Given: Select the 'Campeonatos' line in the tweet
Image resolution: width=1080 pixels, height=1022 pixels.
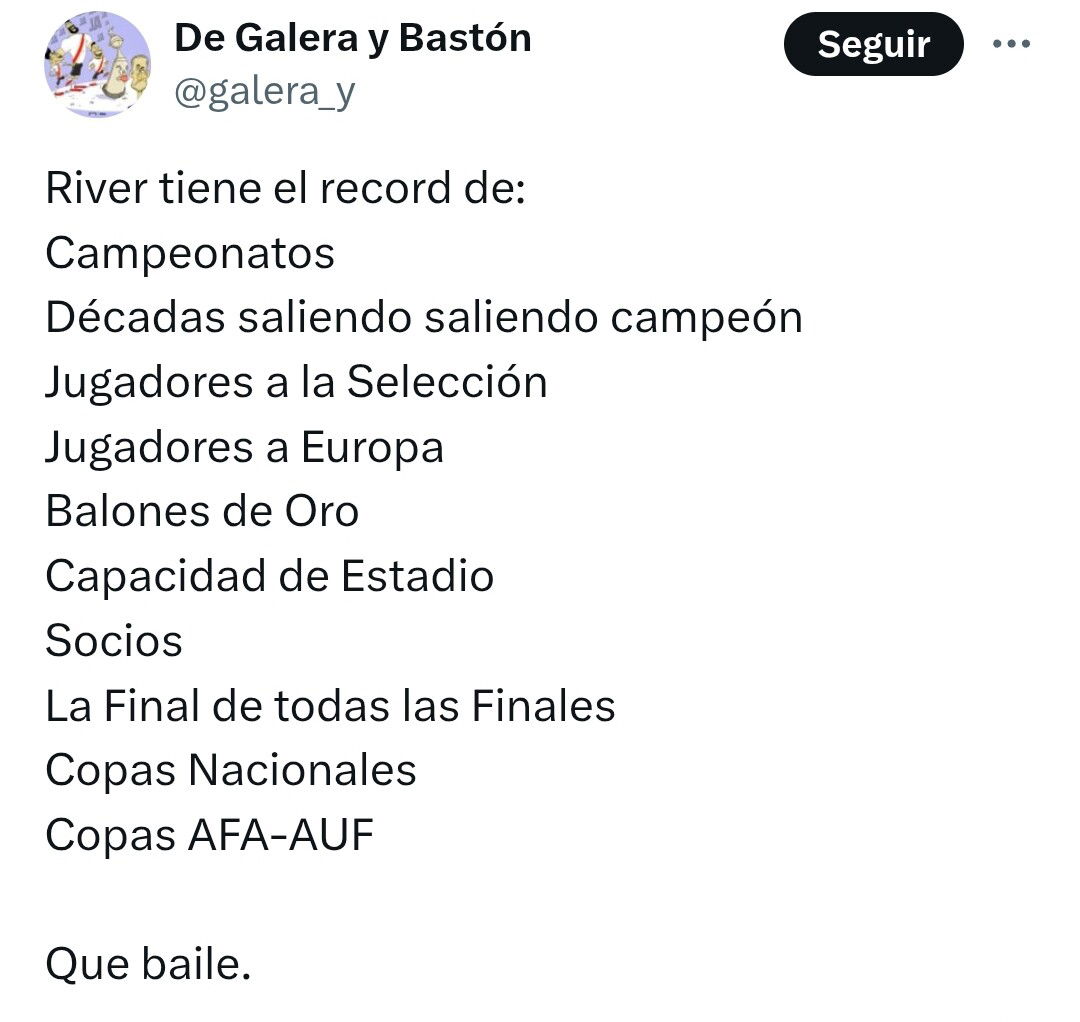Looking at the screenshot, I should (190, 253).
